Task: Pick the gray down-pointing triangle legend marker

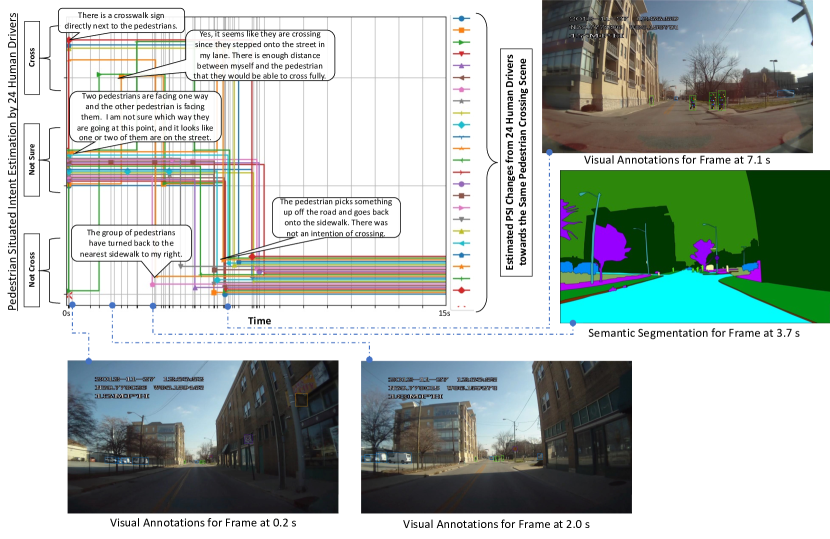Action: [x=462, y=220]
